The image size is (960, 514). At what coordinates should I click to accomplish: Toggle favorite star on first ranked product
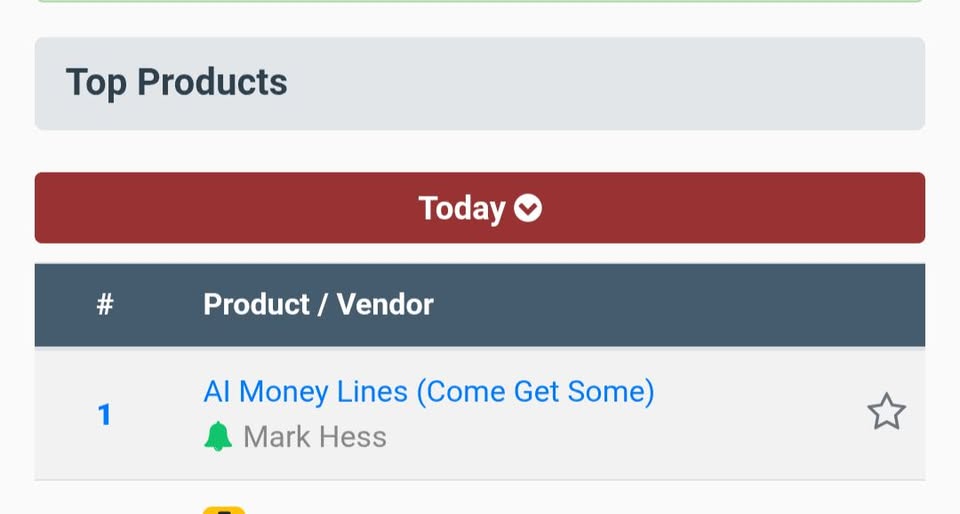click(886, 412)
